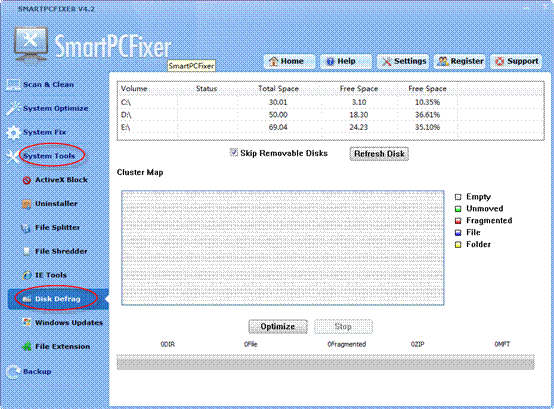The image size is (554, 409).
Task: Select File Extension entry
Action: (x=62, y=347)
